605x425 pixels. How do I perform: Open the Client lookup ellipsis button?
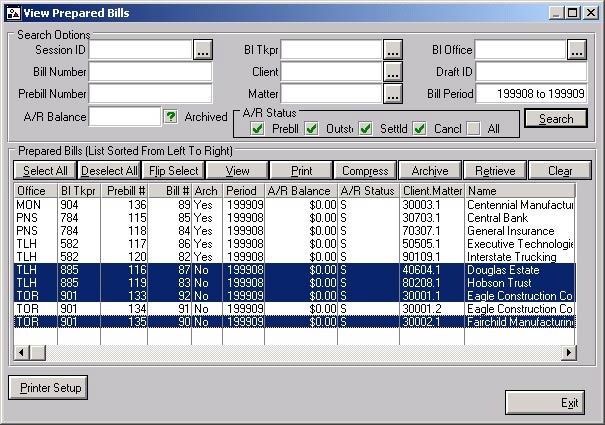click(x=393, y=72)
